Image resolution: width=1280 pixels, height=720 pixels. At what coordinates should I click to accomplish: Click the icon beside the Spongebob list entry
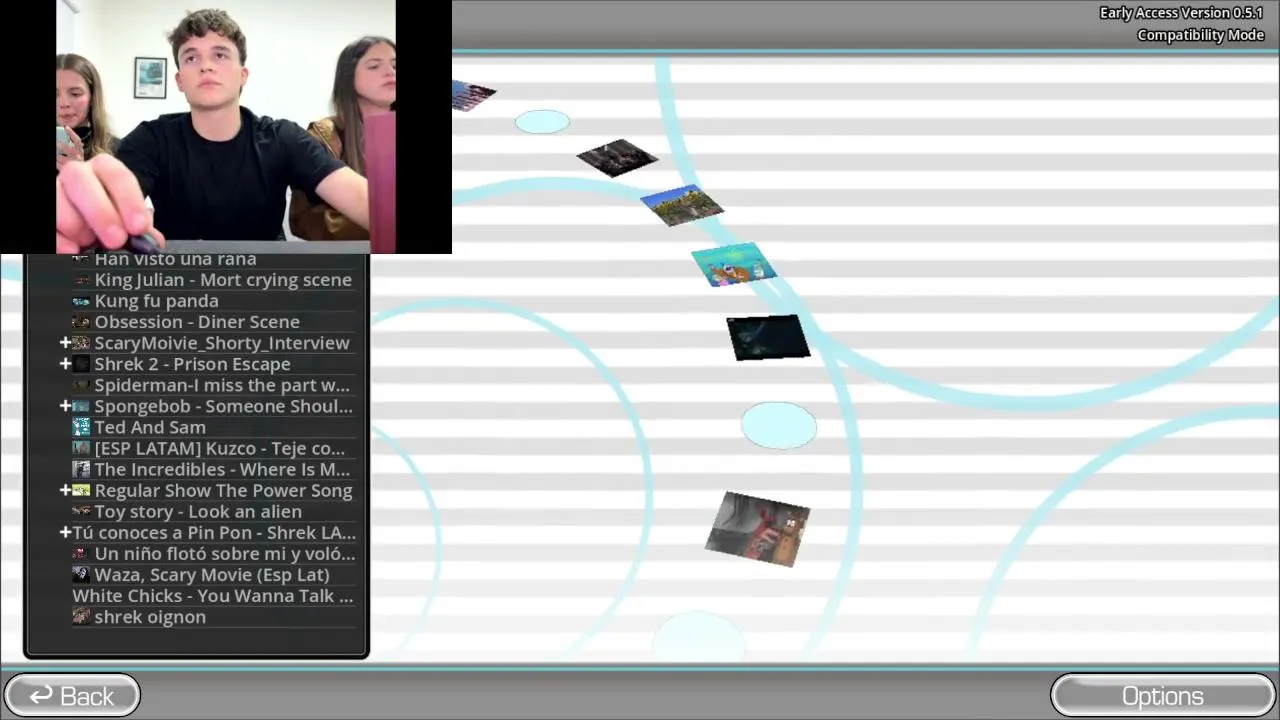point(81,406)
